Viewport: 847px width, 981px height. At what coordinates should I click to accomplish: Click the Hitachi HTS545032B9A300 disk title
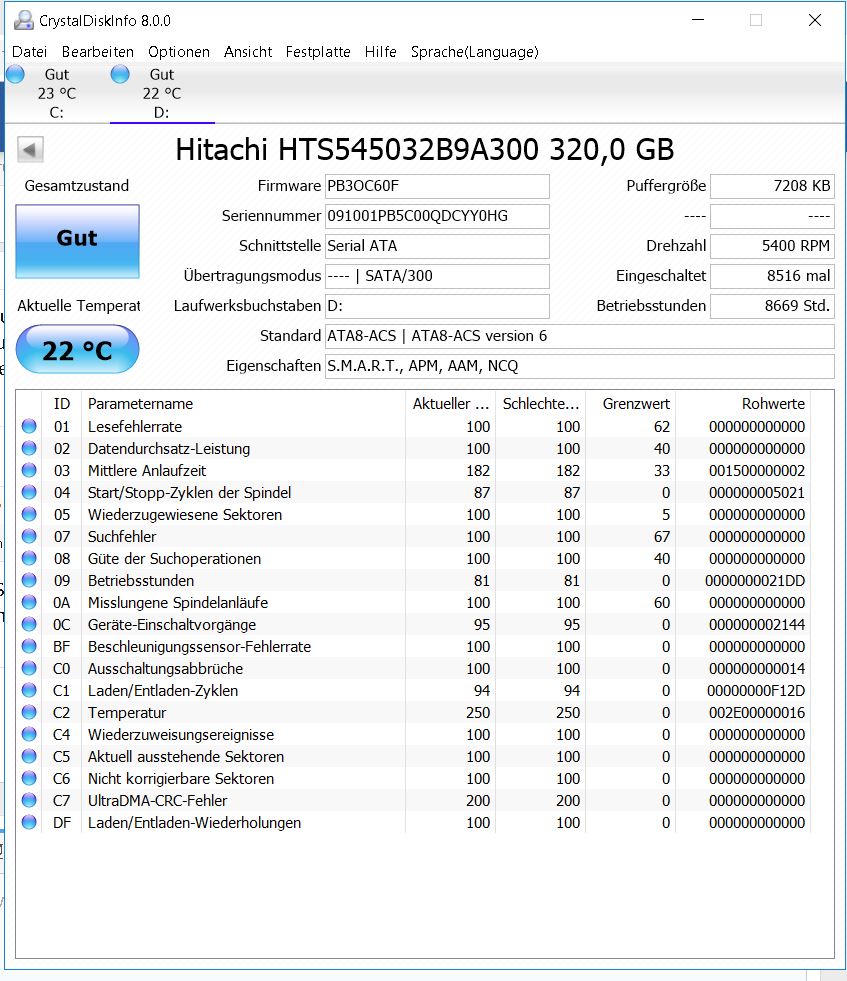[x=425, y=150]
